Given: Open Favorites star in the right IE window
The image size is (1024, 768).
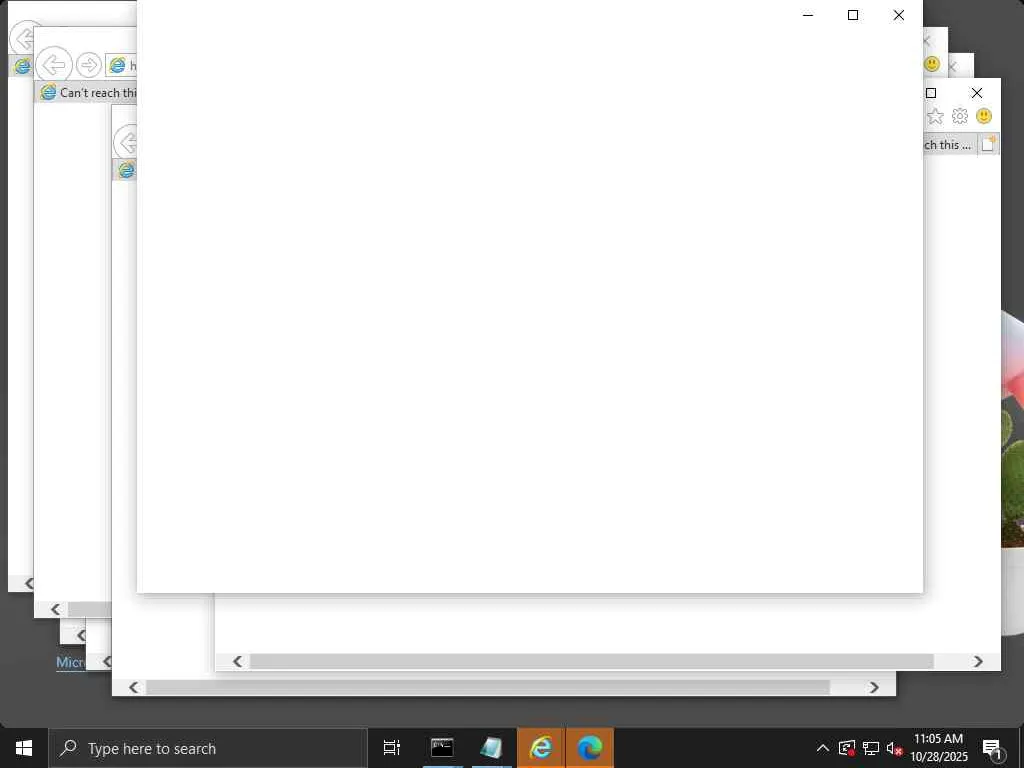Looking at the screenshot, I should pyautogui.click(x=935, y=116).
